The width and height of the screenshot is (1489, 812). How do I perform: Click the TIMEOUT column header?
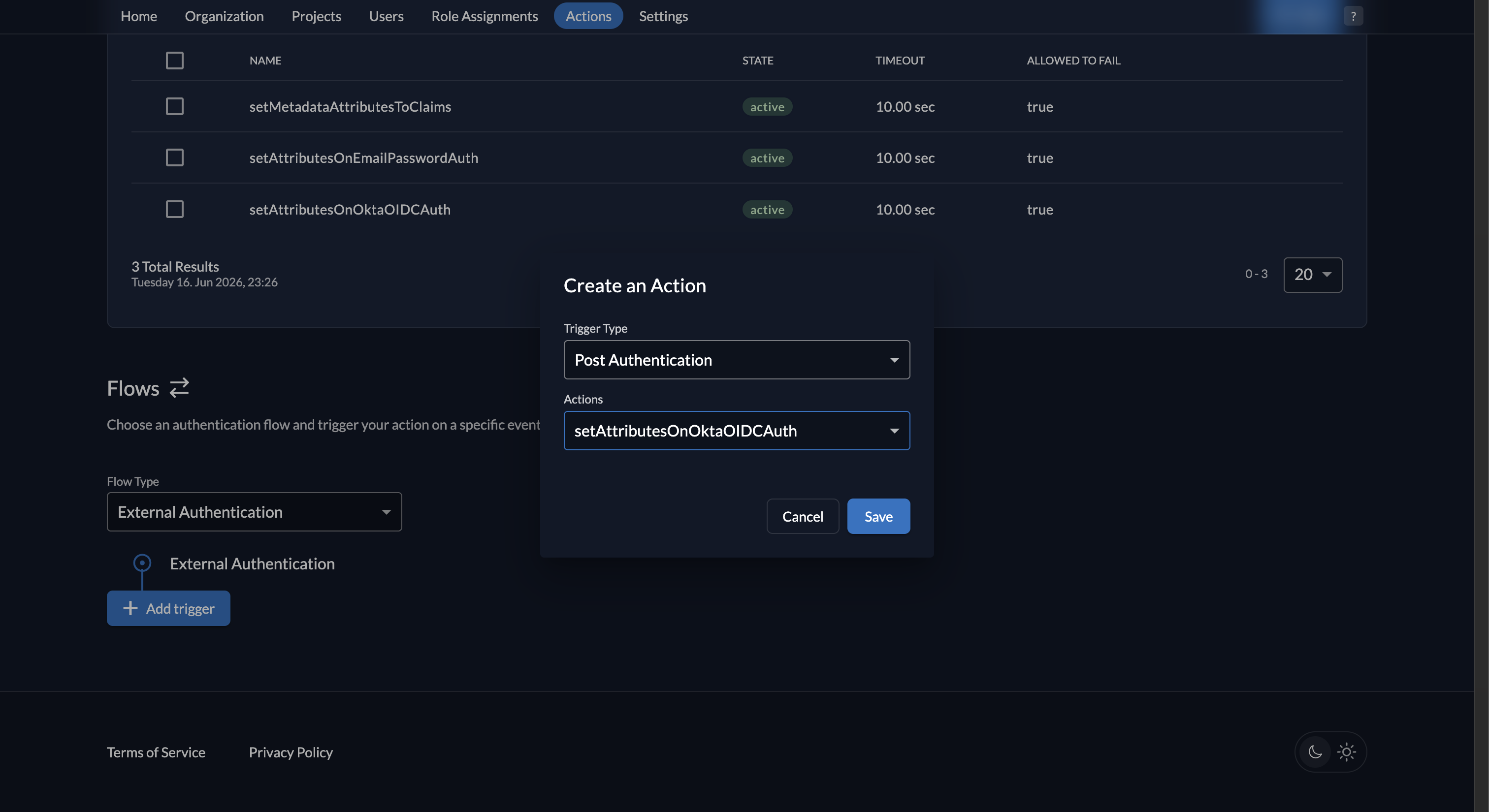coord(900,60)
